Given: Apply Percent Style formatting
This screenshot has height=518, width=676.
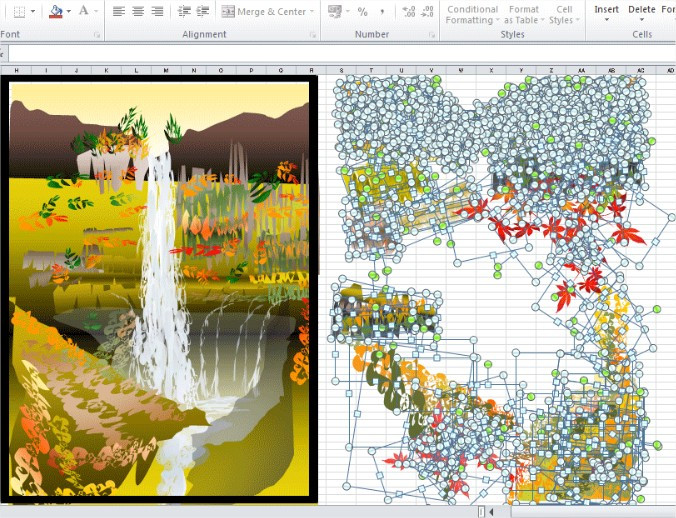Looking at the screenshot, I should (363, 12).
